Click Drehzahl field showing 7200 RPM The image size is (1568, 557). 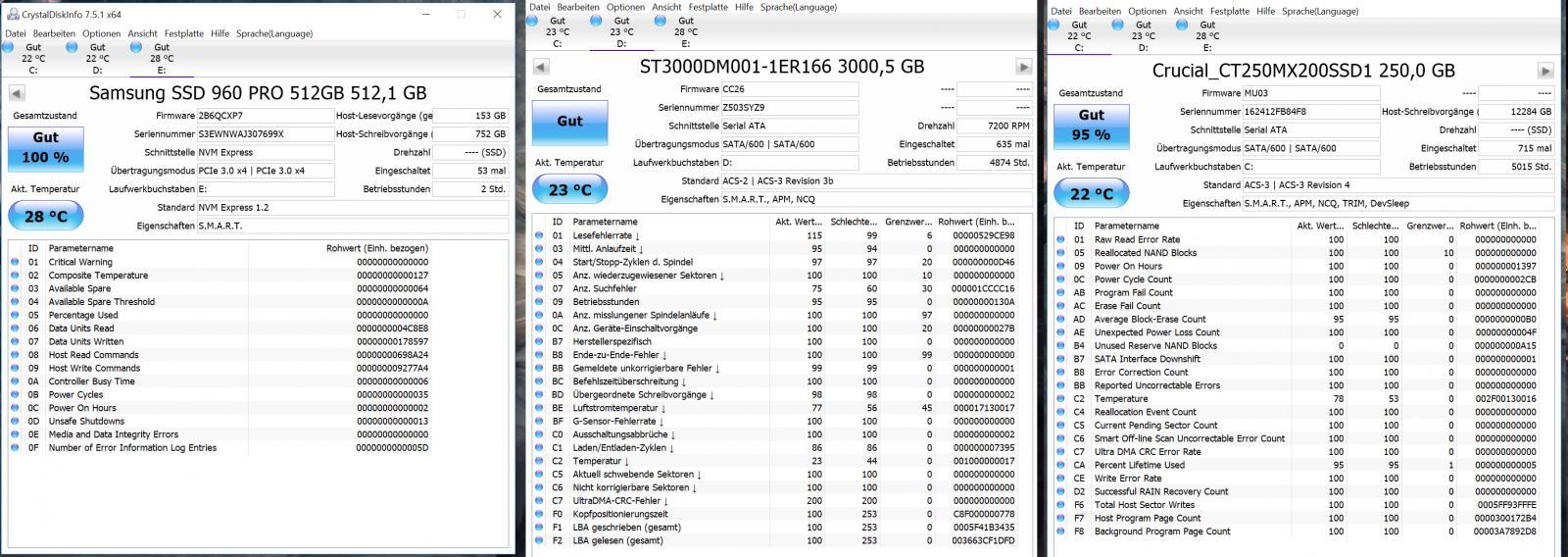pos(995,126)
